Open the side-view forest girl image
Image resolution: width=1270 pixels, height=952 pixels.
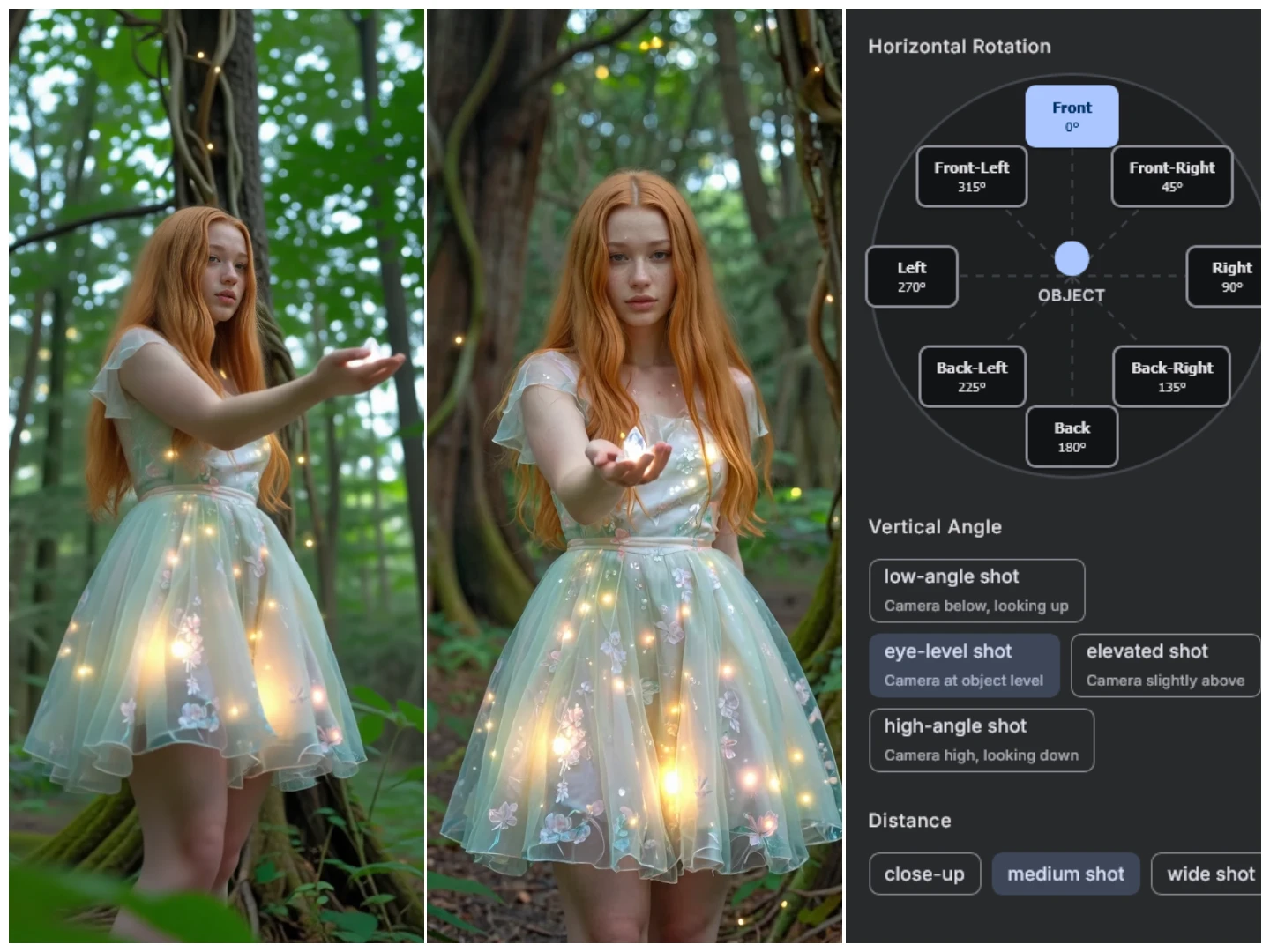click(217, 476)
